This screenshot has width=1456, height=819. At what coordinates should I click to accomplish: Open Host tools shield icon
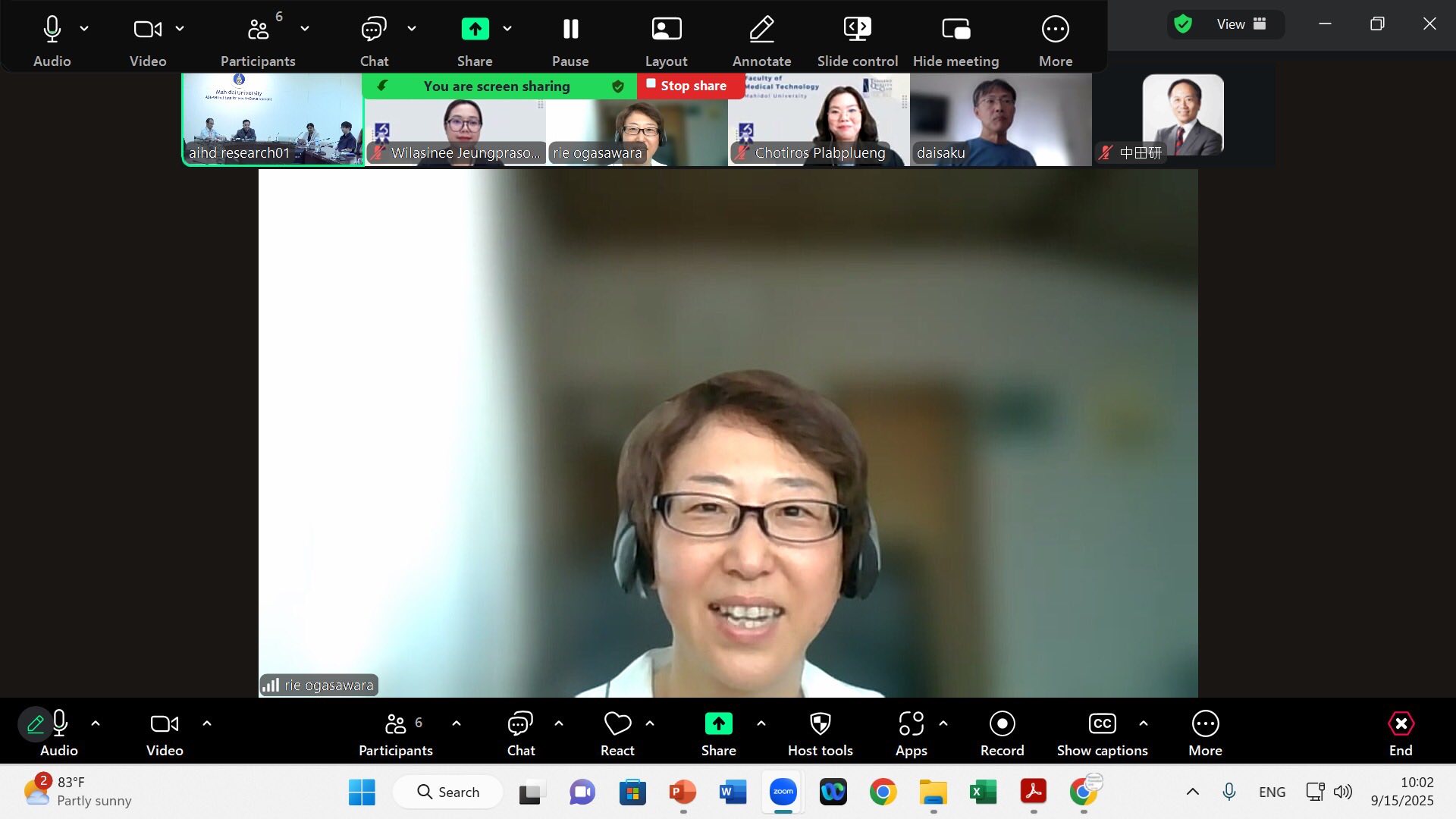click(820, 724)
